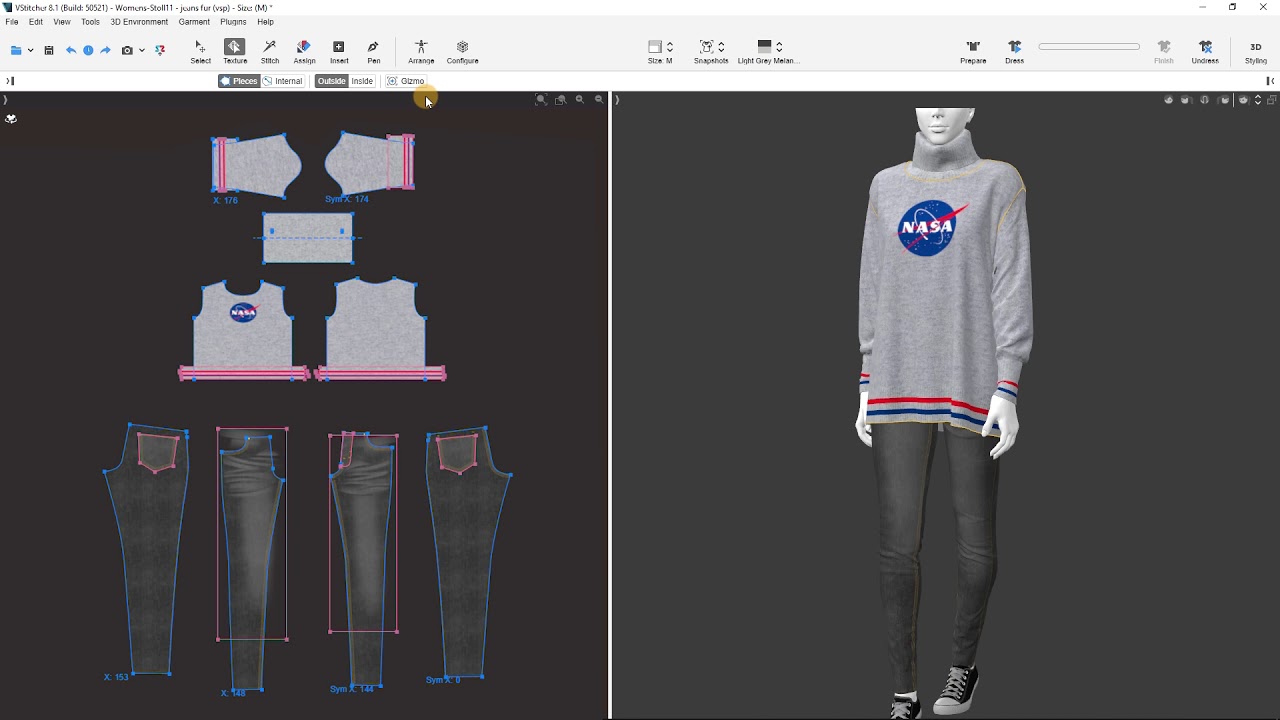Open the Configure tool

[462, 52]
